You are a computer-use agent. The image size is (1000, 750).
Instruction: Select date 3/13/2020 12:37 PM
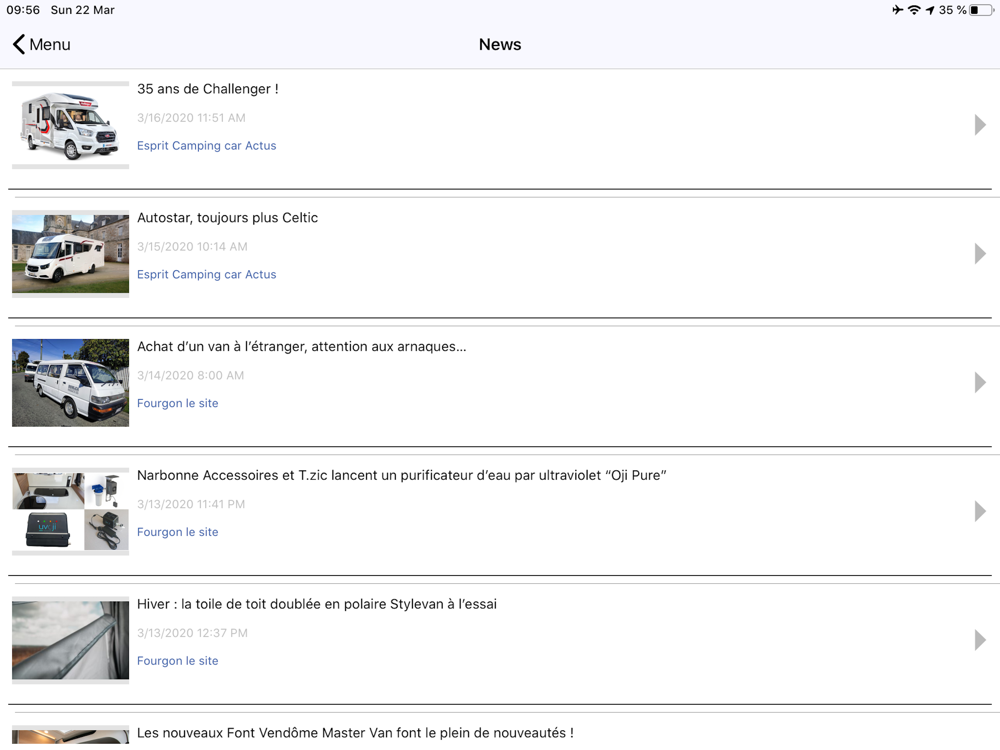(x=193, y=633)
